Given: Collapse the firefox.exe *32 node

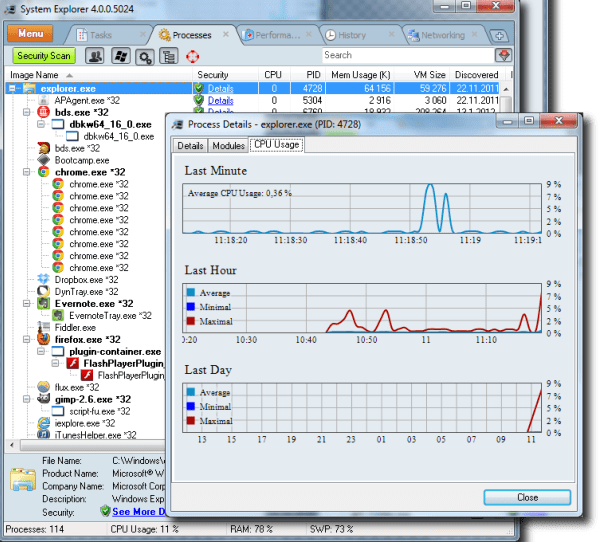Looking at the screenshot, I should point(26,340).
